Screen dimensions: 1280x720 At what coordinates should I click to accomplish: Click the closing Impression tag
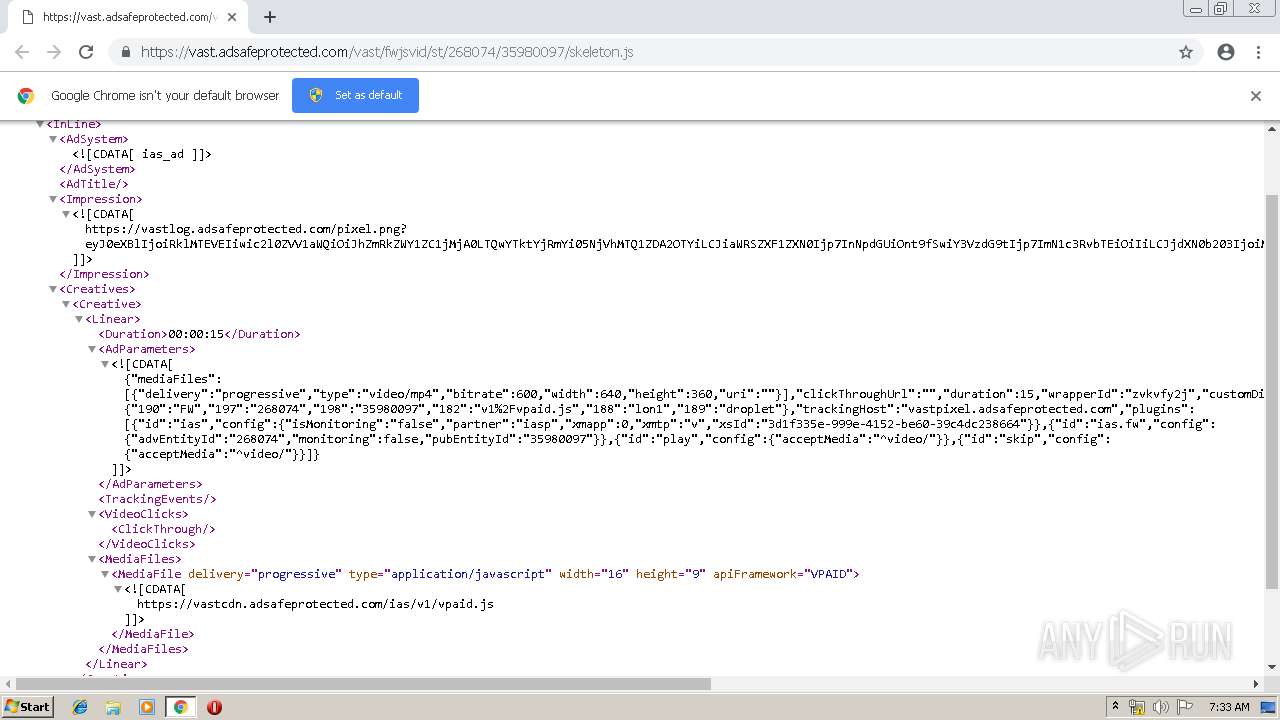click(x=104, y=274)
